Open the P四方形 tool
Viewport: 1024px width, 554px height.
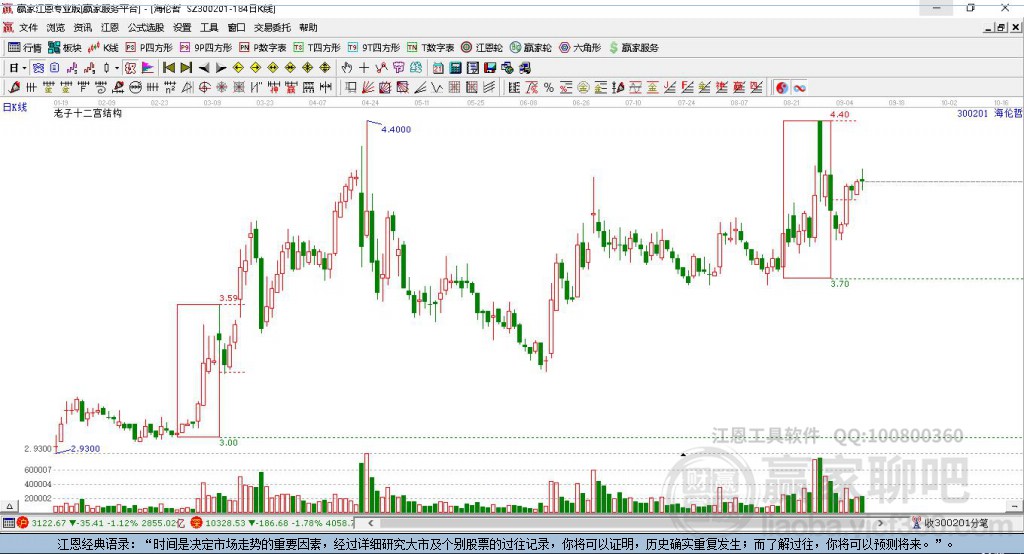[149, 48]
